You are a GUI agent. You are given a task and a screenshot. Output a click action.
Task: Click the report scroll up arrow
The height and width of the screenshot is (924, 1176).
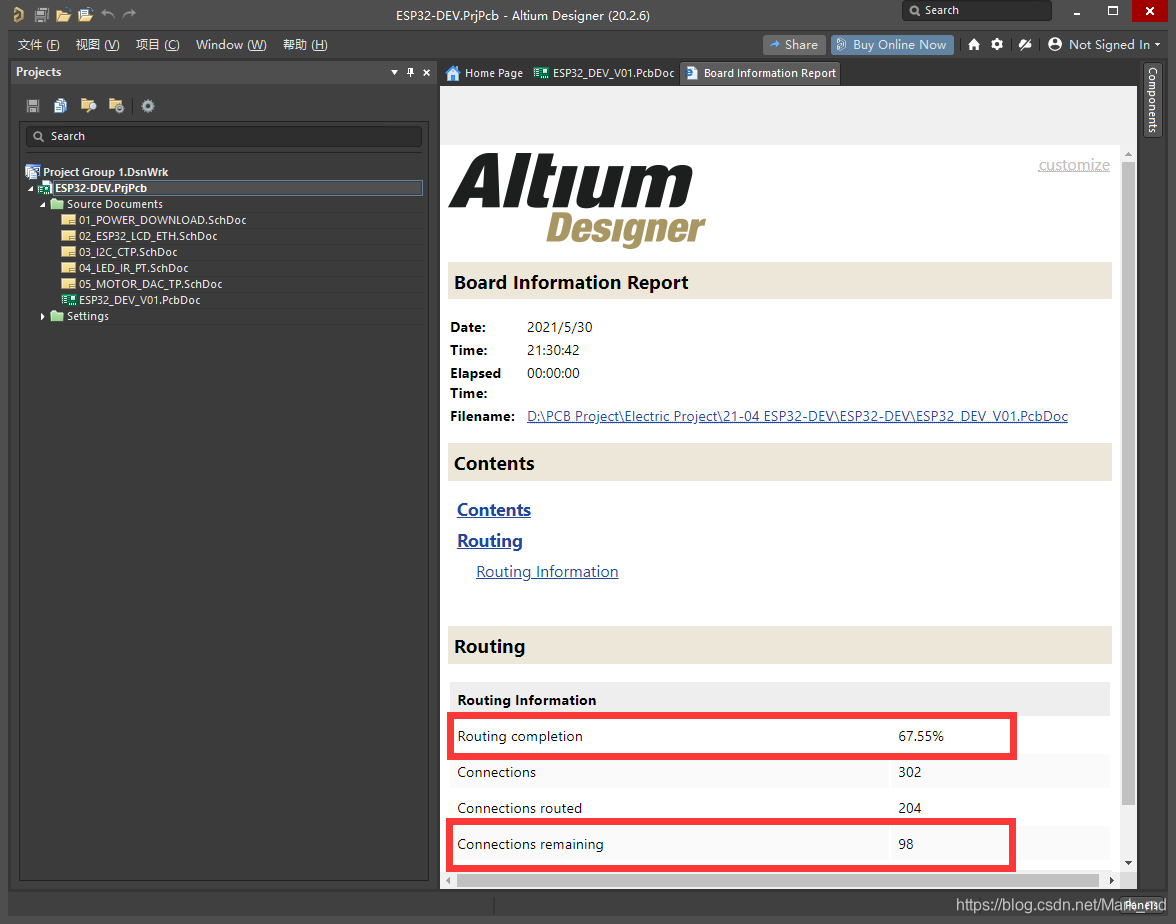coord(1128,154)
